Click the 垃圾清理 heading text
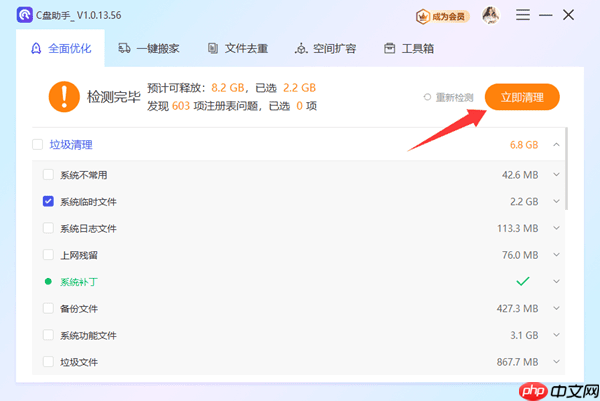600x401 pixels. pos(71,145)
